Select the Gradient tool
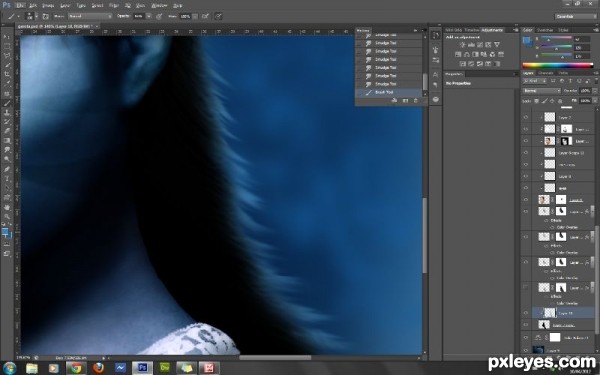 click(7, 141)
